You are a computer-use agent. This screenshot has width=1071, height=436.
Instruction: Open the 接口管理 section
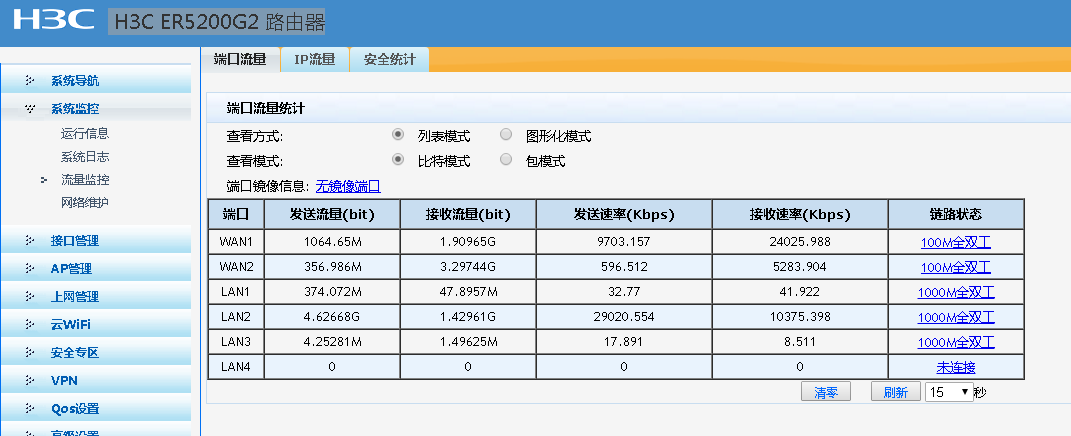point(75,241)
